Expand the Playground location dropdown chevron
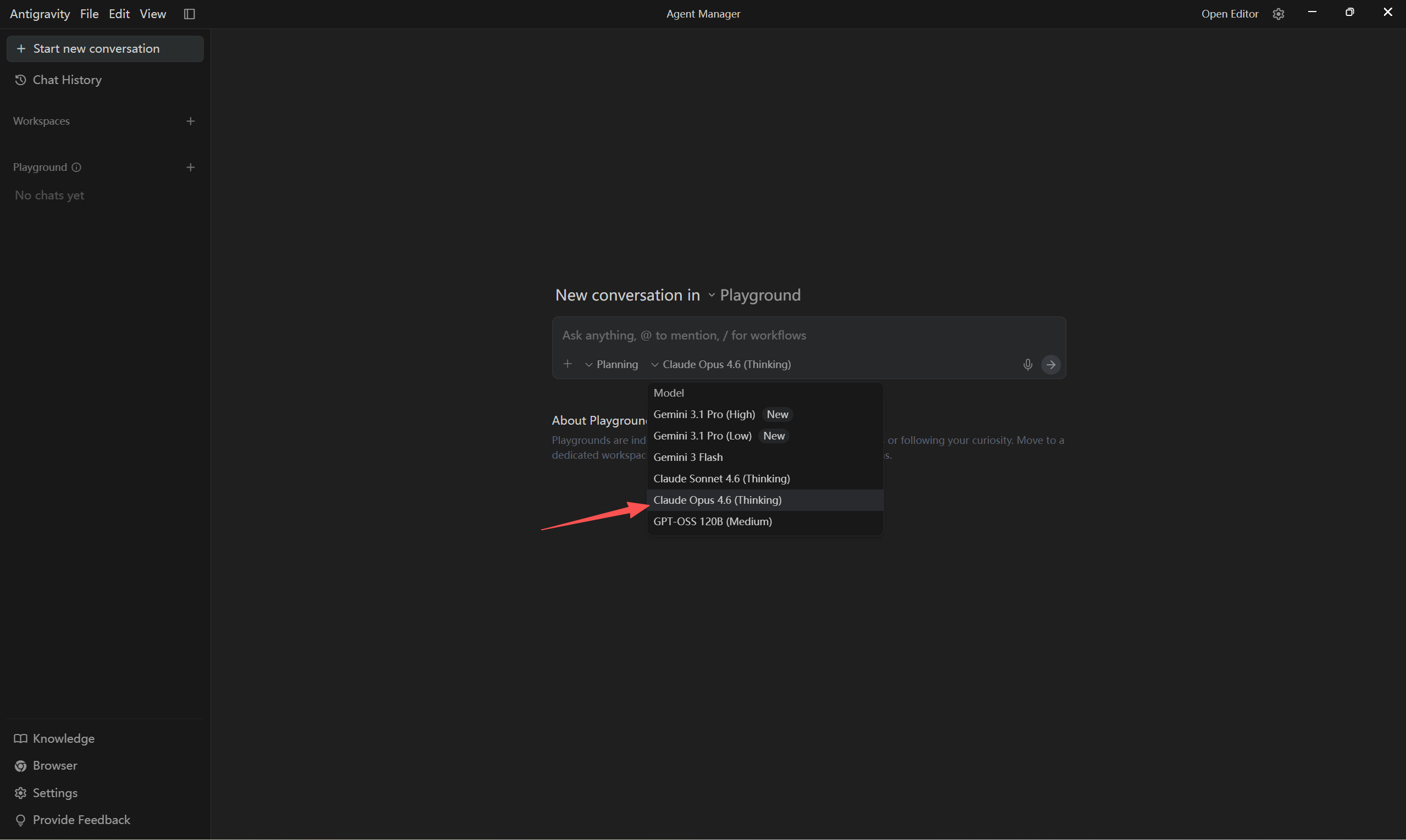 [712, 295]
